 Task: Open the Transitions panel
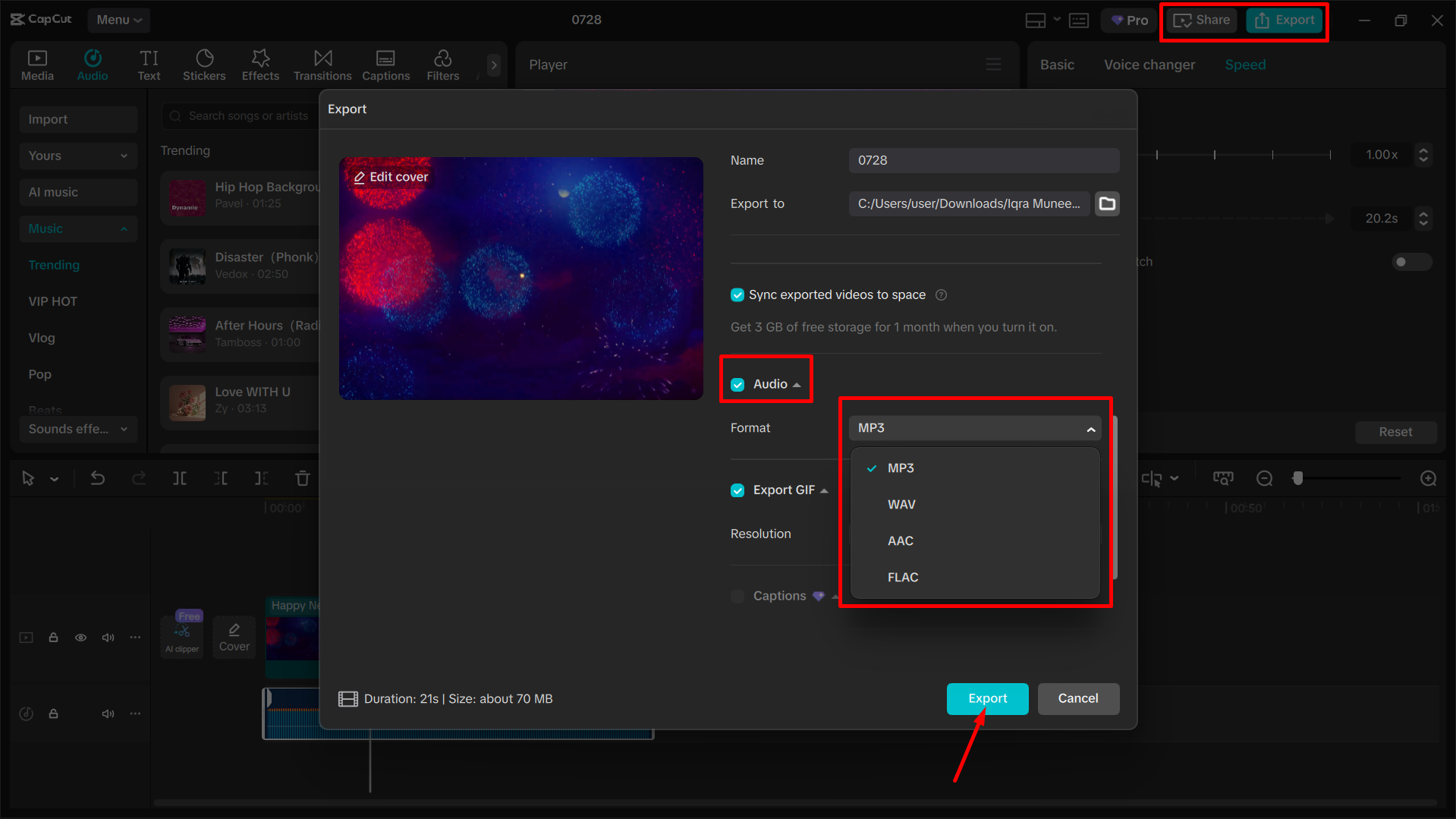click(322, 65)
